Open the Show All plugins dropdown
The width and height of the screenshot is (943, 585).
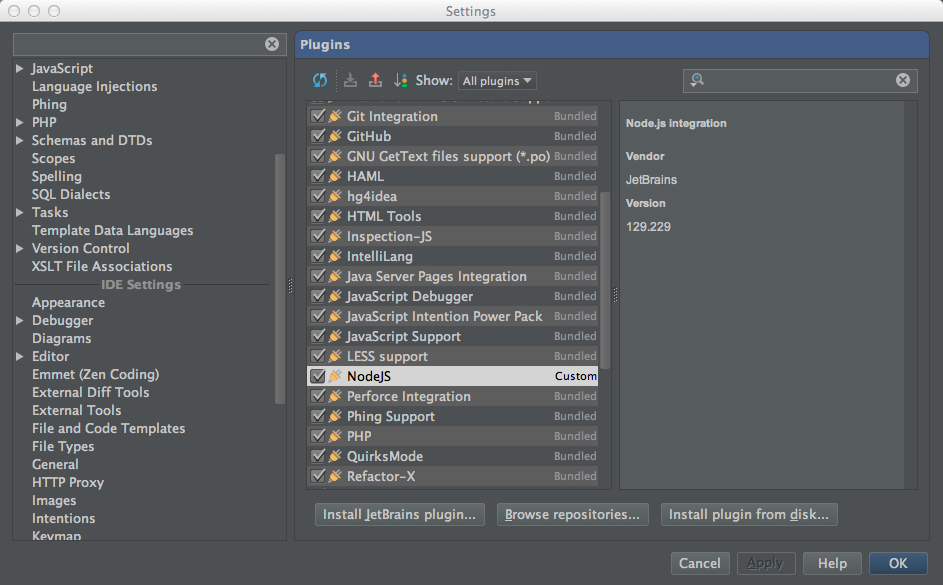point(497,81)
